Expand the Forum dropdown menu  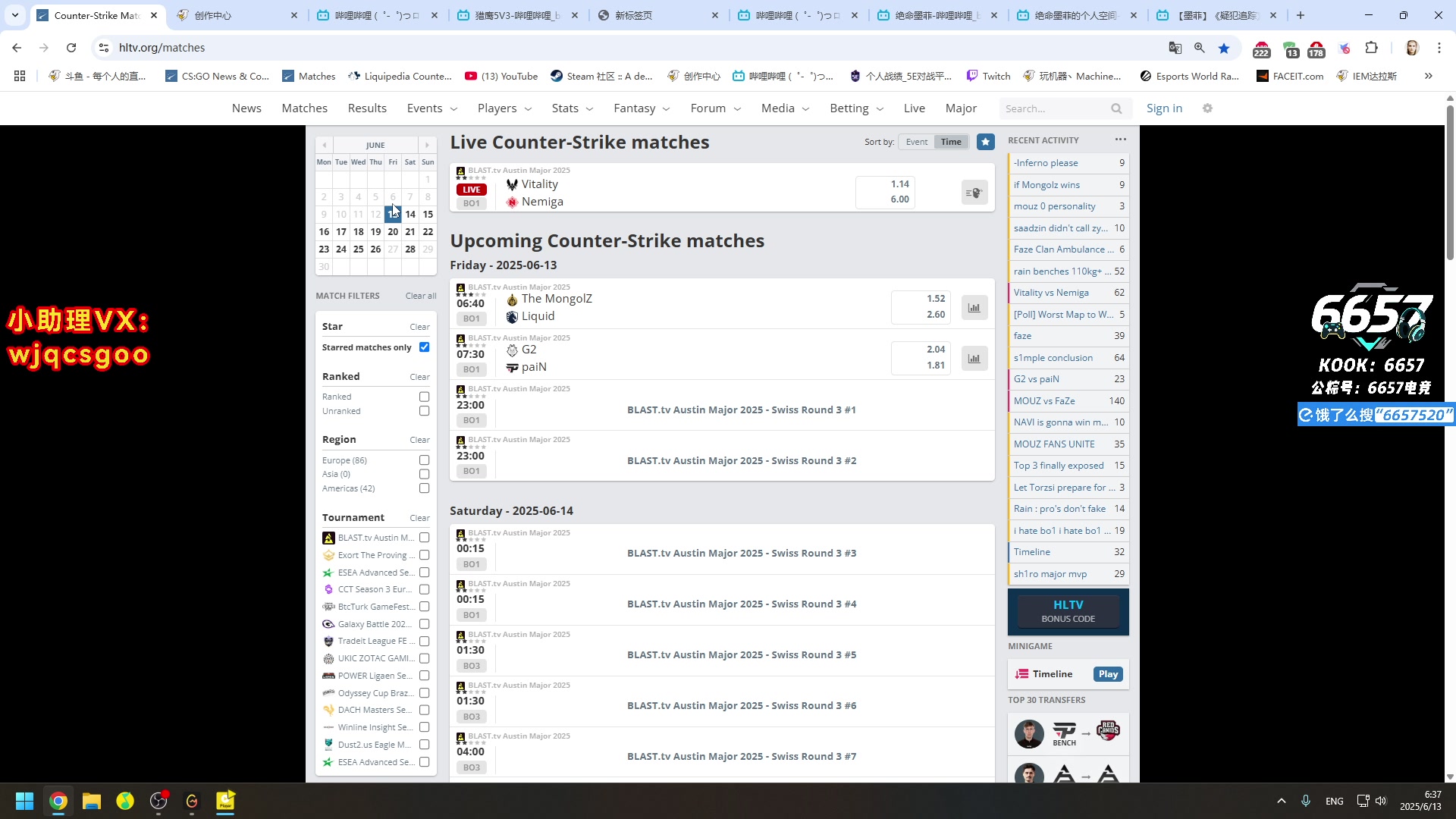[715, 108]
